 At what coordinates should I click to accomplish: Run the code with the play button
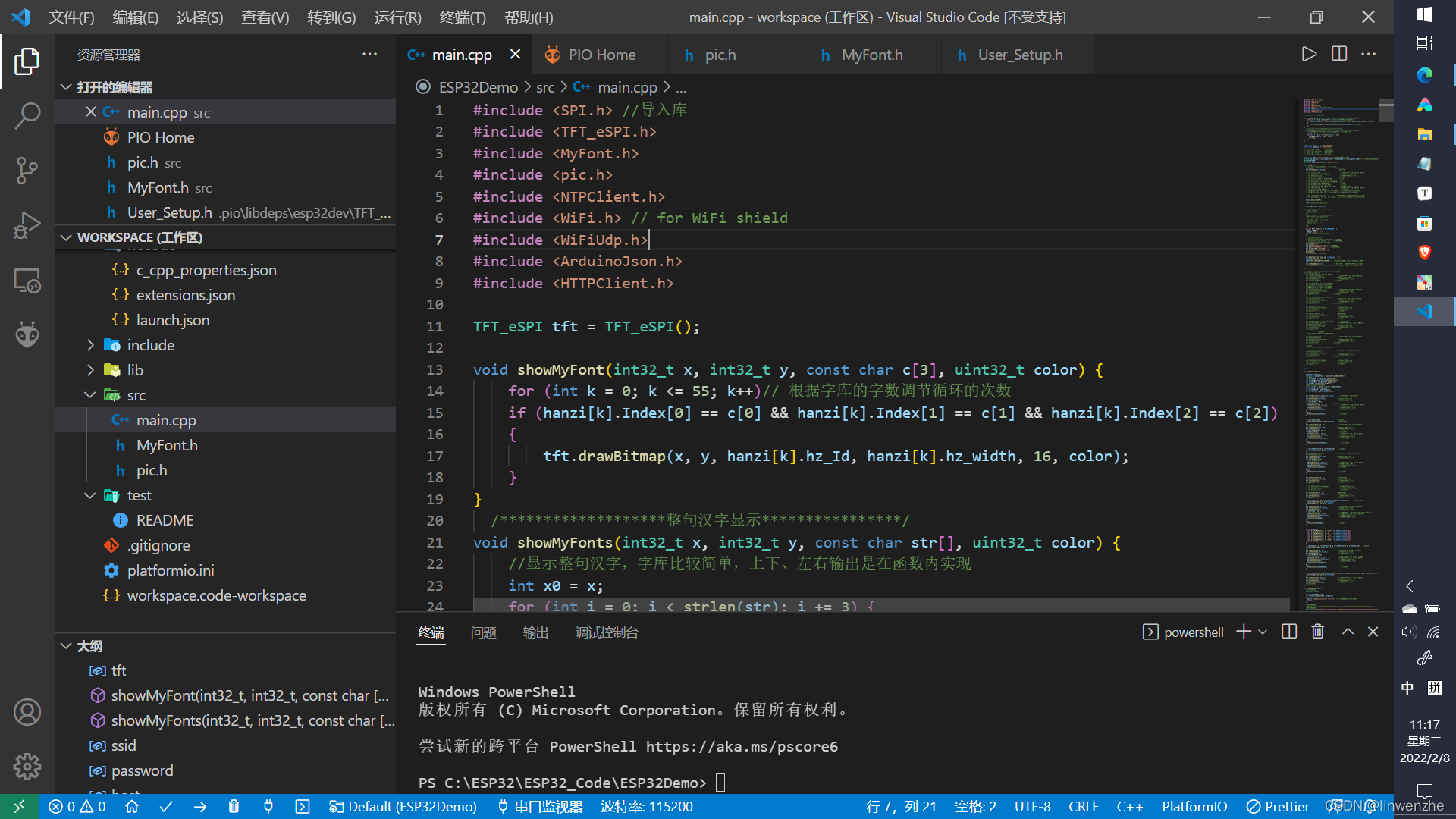click(x=1309, y=54)
